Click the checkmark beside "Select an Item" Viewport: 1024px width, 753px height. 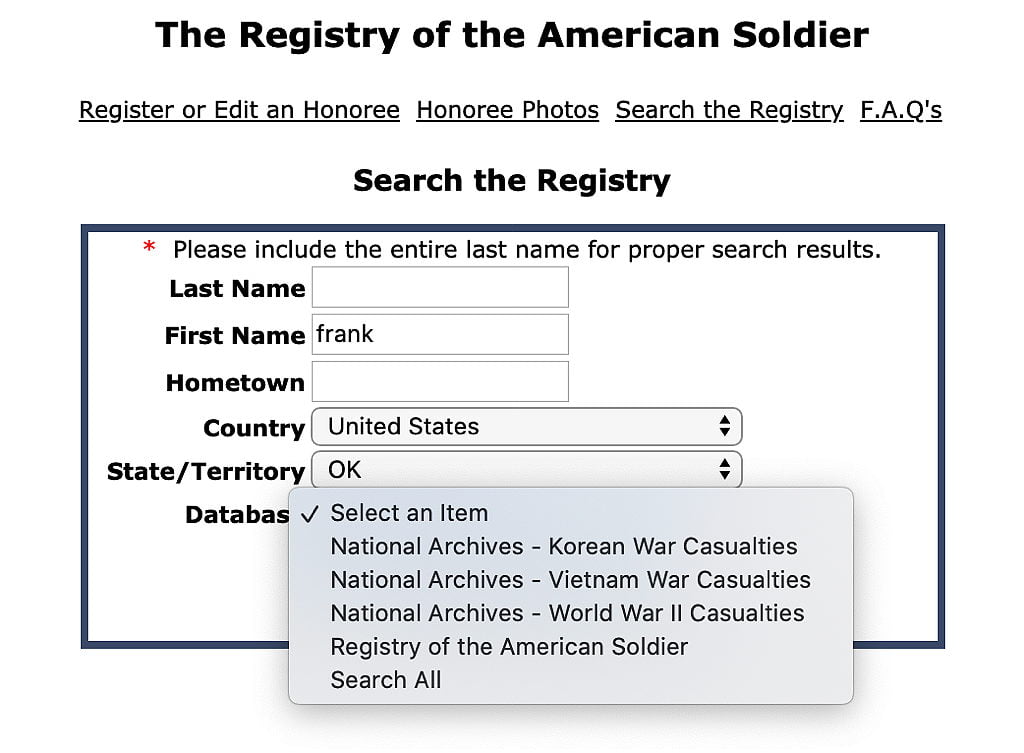pos(311,513)
